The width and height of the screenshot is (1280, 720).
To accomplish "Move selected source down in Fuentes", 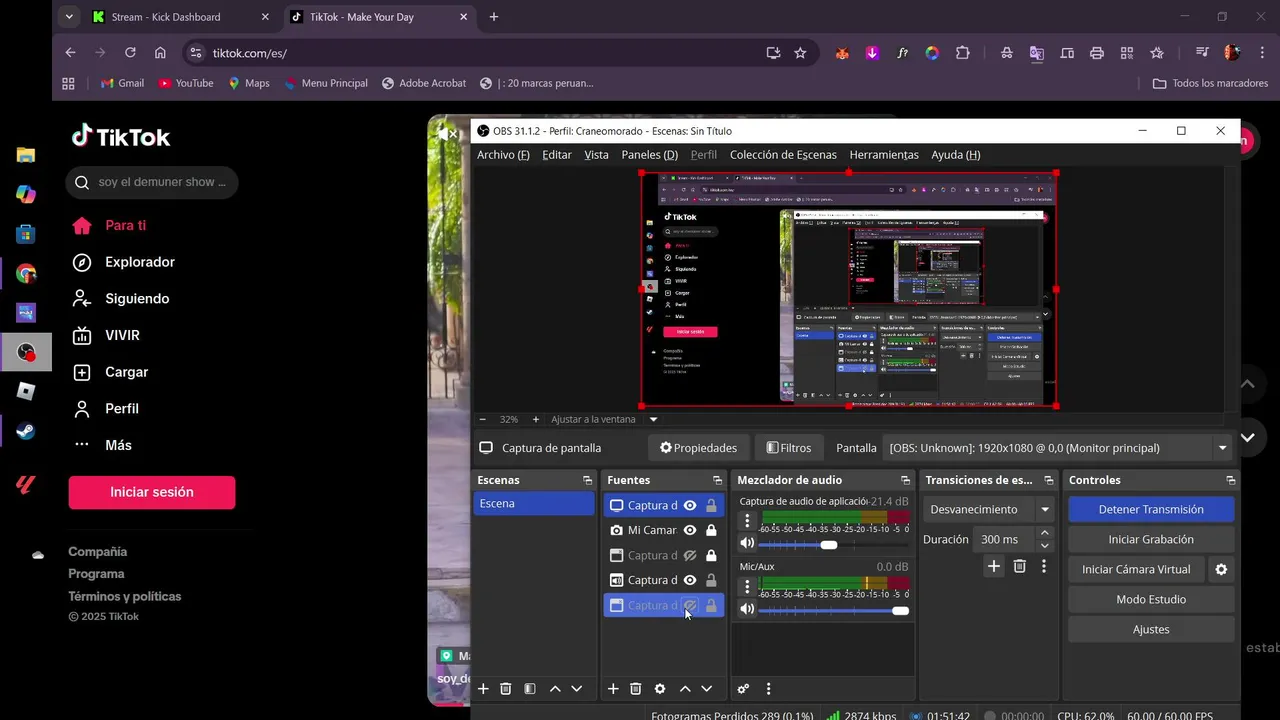I will click(706, 689).
